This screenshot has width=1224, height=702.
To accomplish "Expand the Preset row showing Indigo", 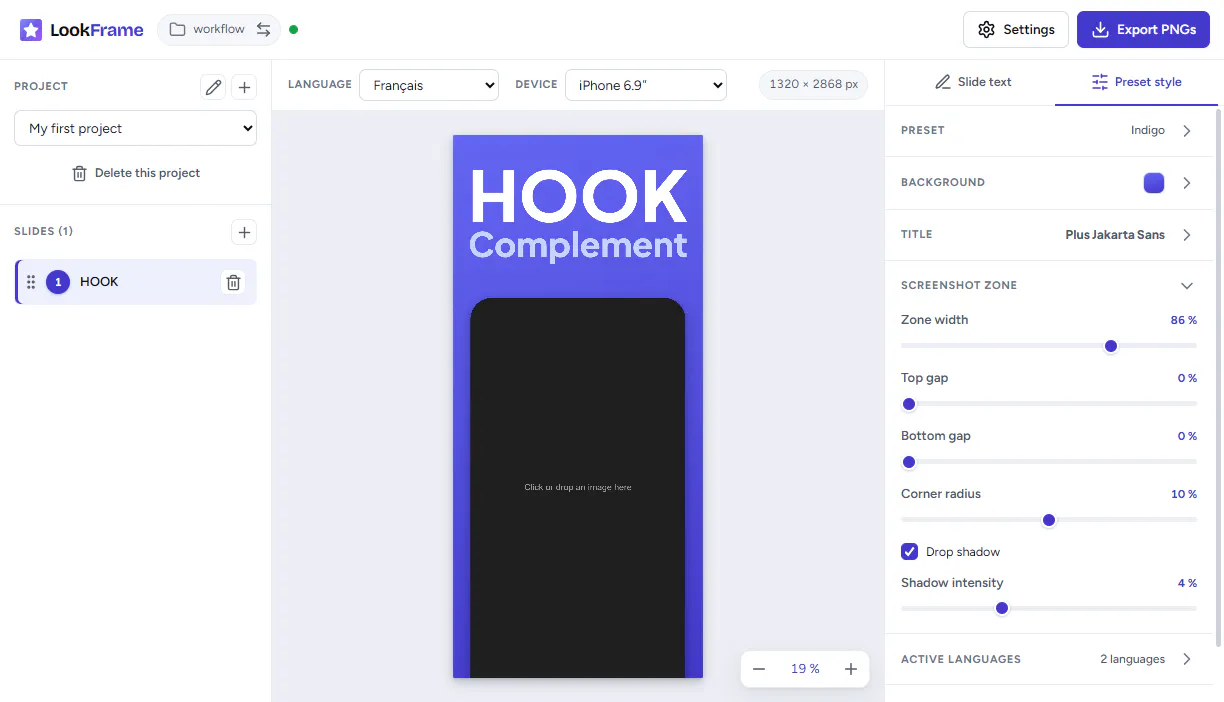I will coord(1049,130).
